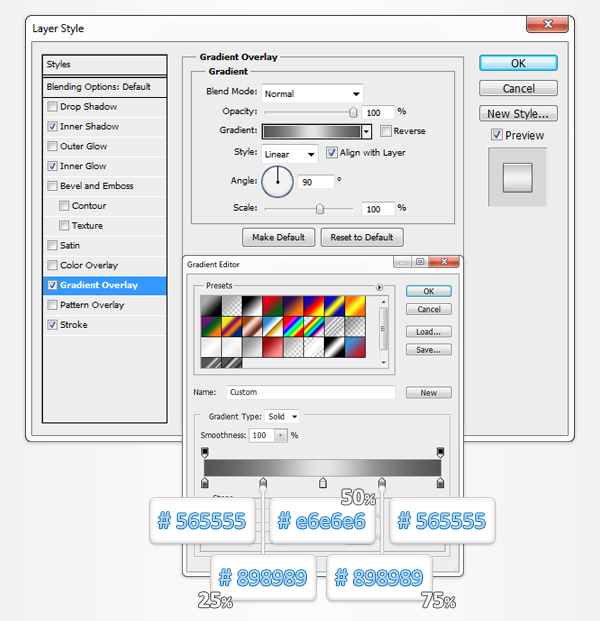Pick the black-white-black preset in third row
The width and height of the screenshot is (600, 621).
(x=334, y=347)
